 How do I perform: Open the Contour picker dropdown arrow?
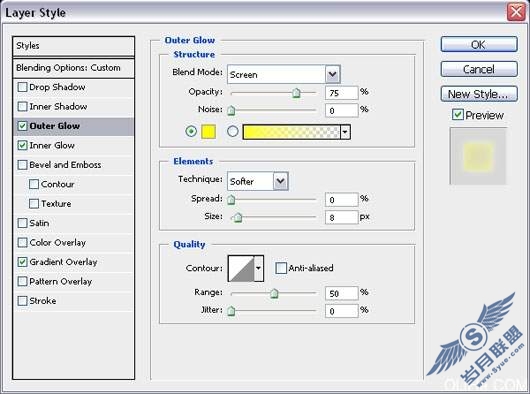[x=259, y=268]
